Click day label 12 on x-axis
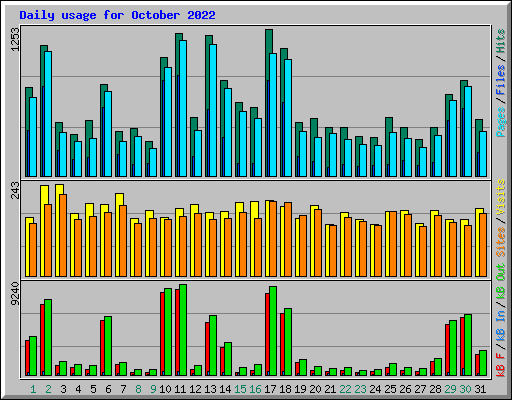This screenshot has width=512, height=400. click(x=195, y=389)
